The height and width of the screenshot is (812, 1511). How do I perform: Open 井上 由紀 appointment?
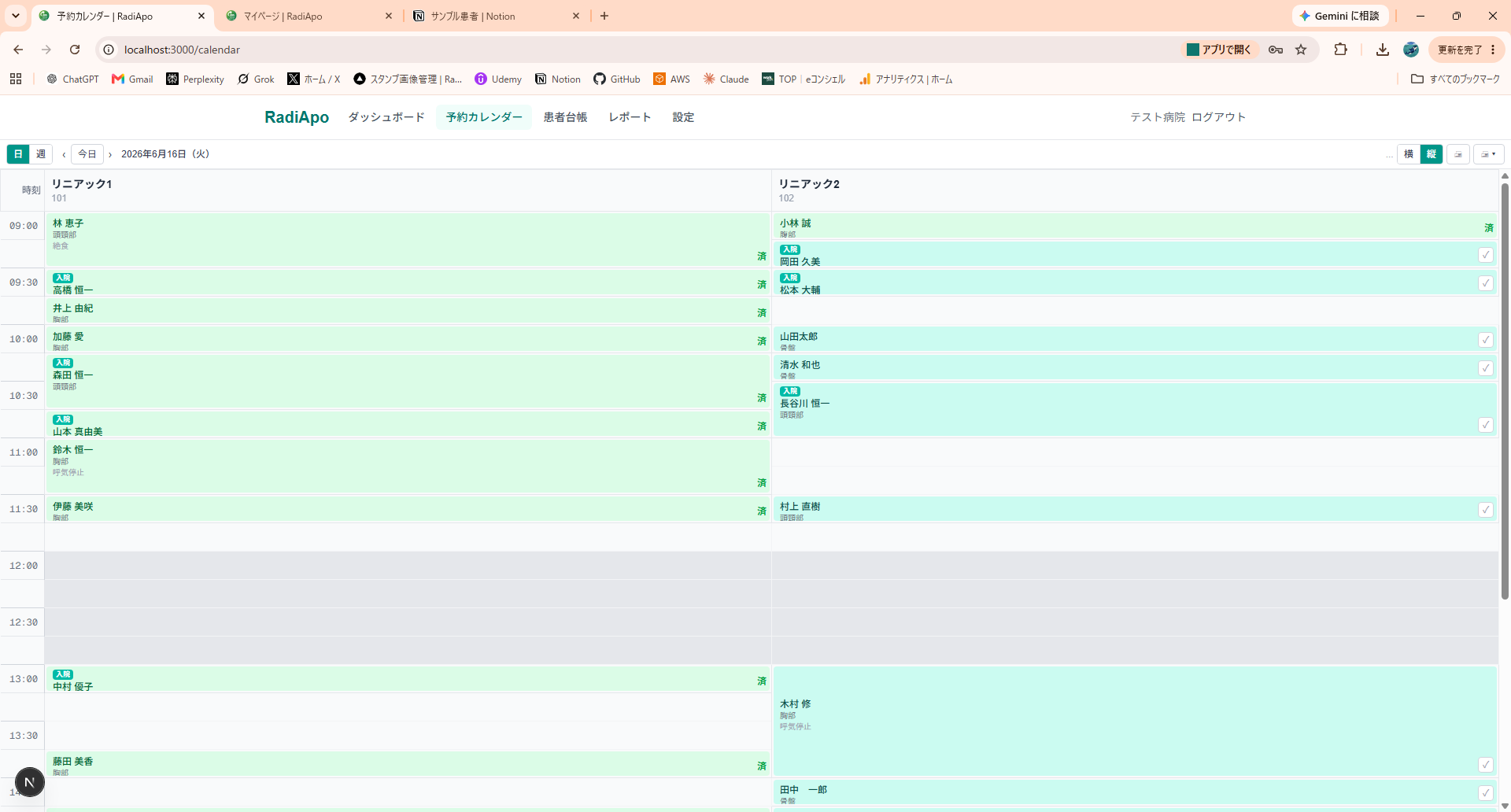click(x=407, y=311)
